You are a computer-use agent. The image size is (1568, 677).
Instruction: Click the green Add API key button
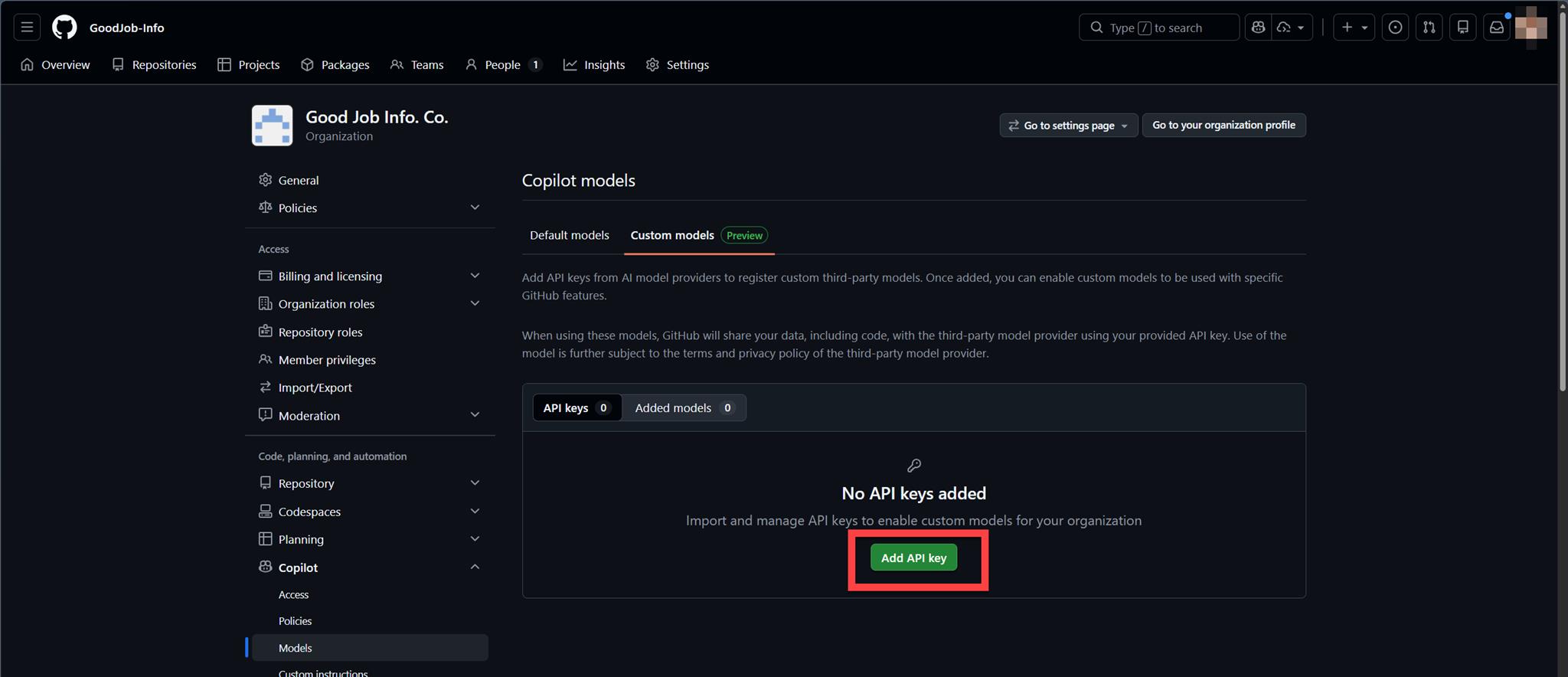(x=913, y=558)
